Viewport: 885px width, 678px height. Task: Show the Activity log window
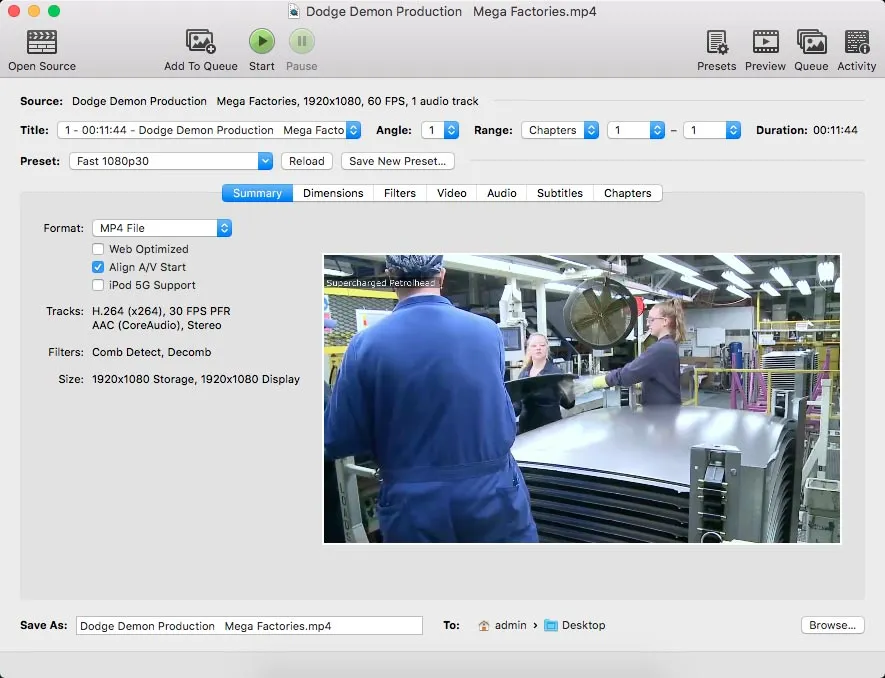[x=856, y=42]
